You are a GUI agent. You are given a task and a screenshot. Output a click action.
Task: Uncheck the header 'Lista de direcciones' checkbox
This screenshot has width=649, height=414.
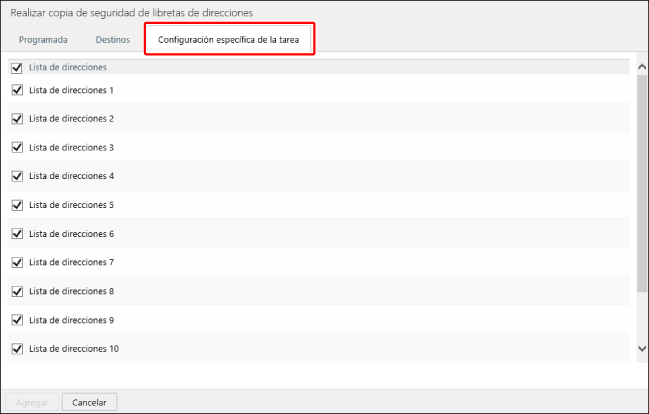(16, 68)
